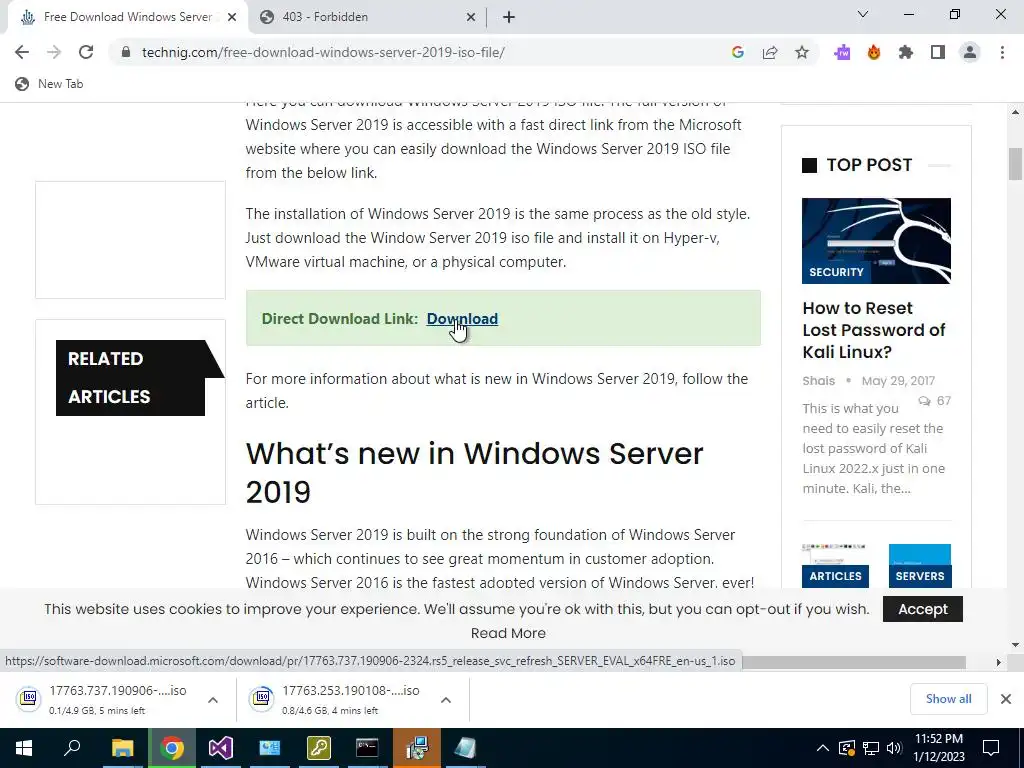
Task: Click horizontal scroll right arrow
Action: tap(998, 662)
